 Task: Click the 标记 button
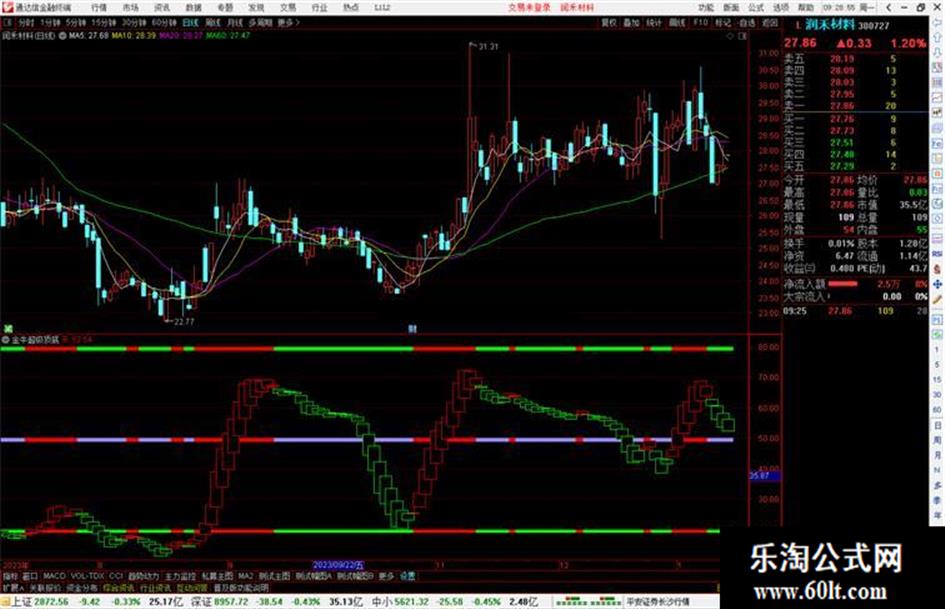pyautogui.click(x=723, y=22)
